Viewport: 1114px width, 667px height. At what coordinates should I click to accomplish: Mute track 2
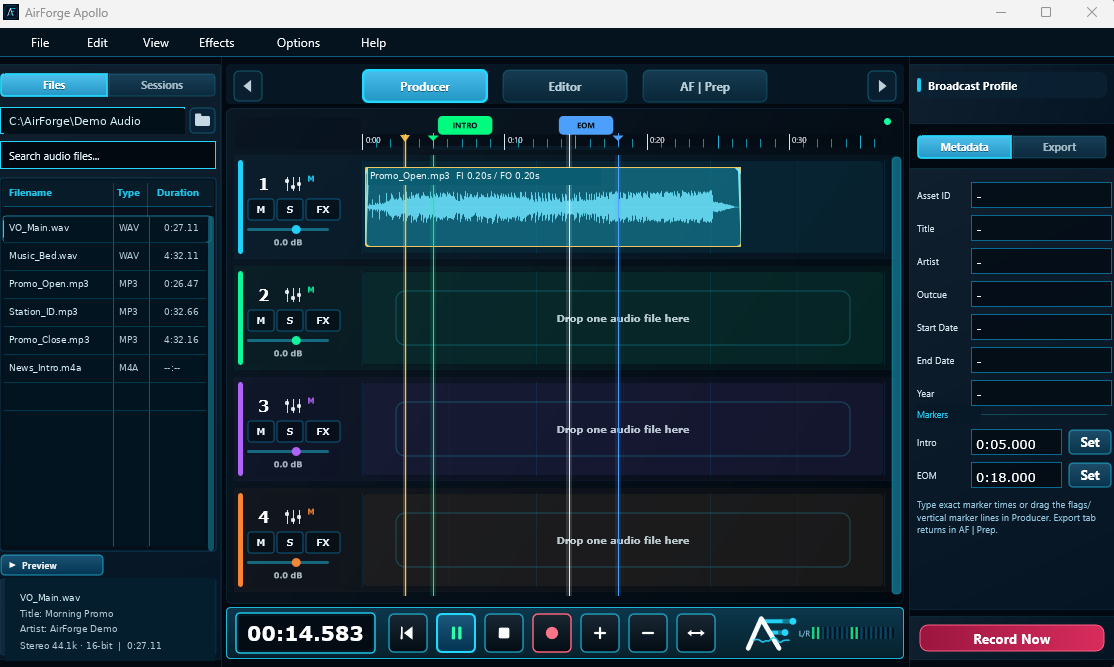(x=261, y=320)
